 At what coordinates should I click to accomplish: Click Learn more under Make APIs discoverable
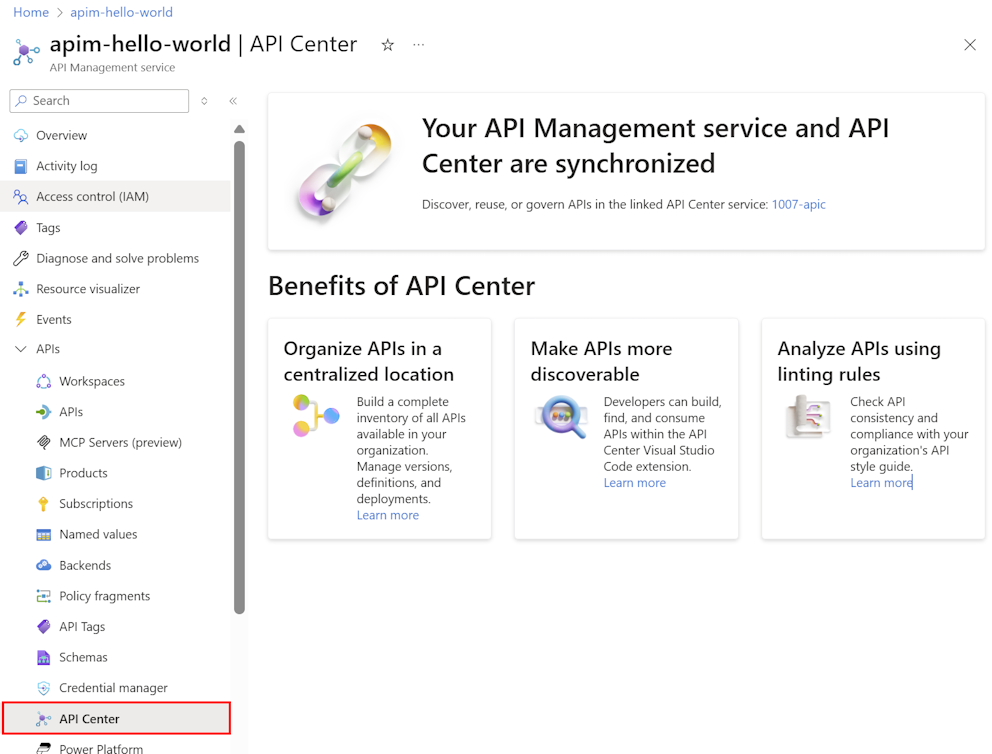click(x=635, y=483)
